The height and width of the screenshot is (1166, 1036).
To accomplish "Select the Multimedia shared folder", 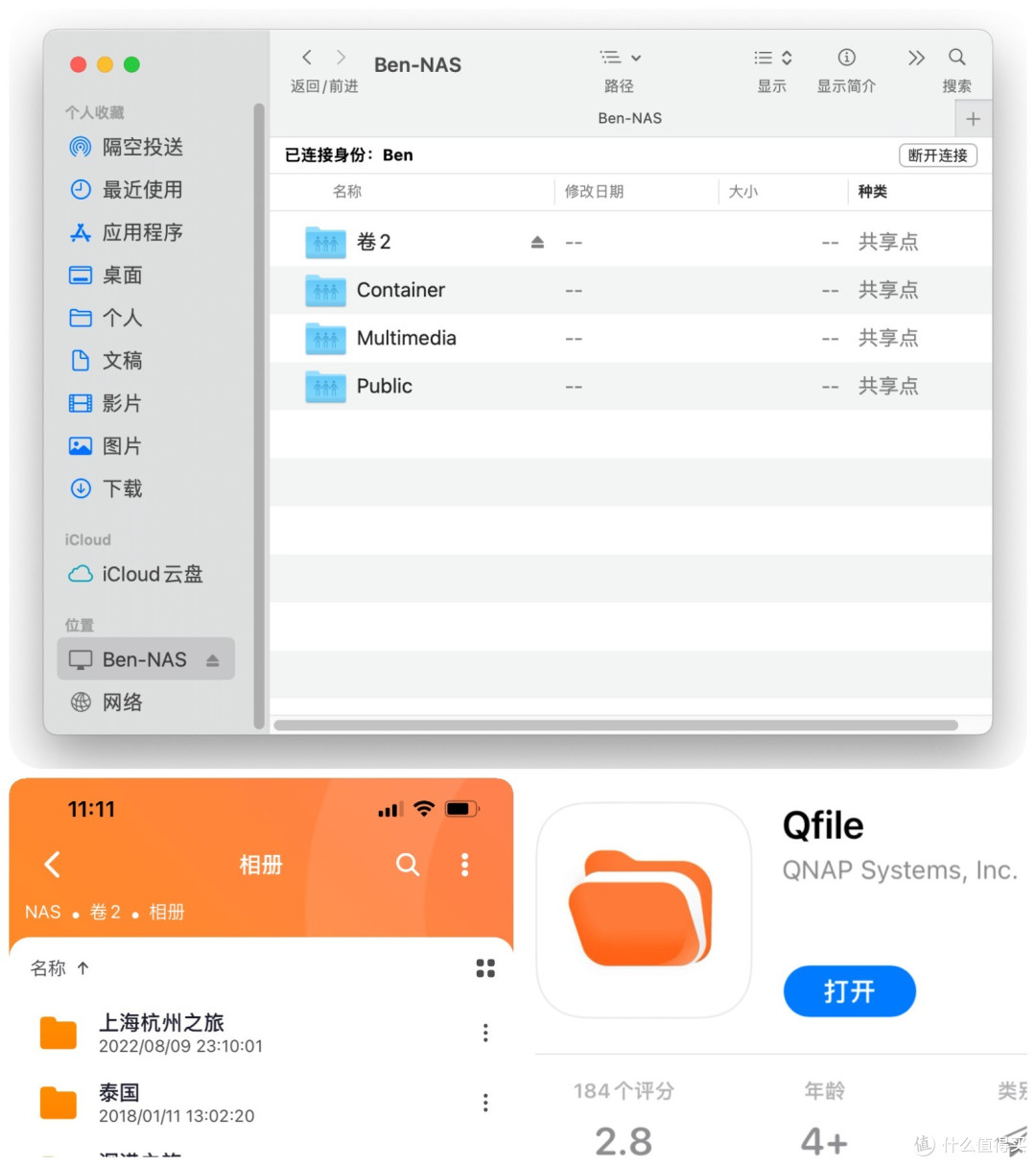I will coord(631,338).
